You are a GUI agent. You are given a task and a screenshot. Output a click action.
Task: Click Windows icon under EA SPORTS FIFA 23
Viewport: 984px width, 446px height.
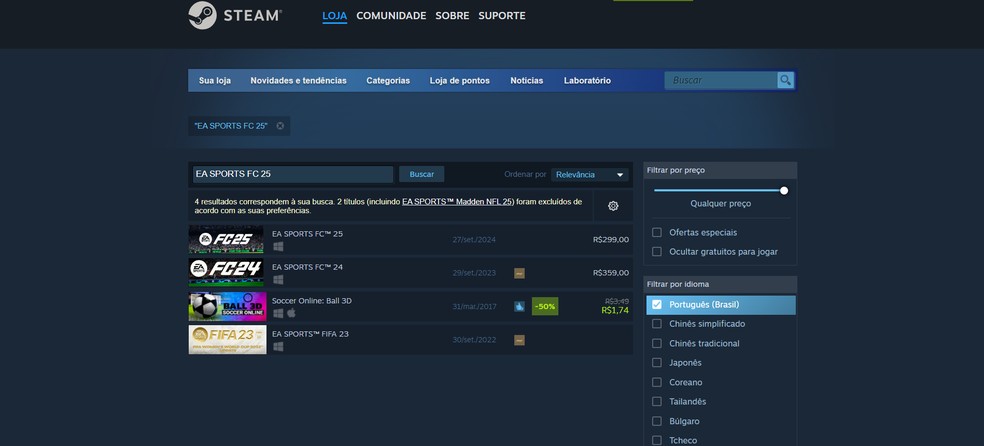tap(277, 346)
